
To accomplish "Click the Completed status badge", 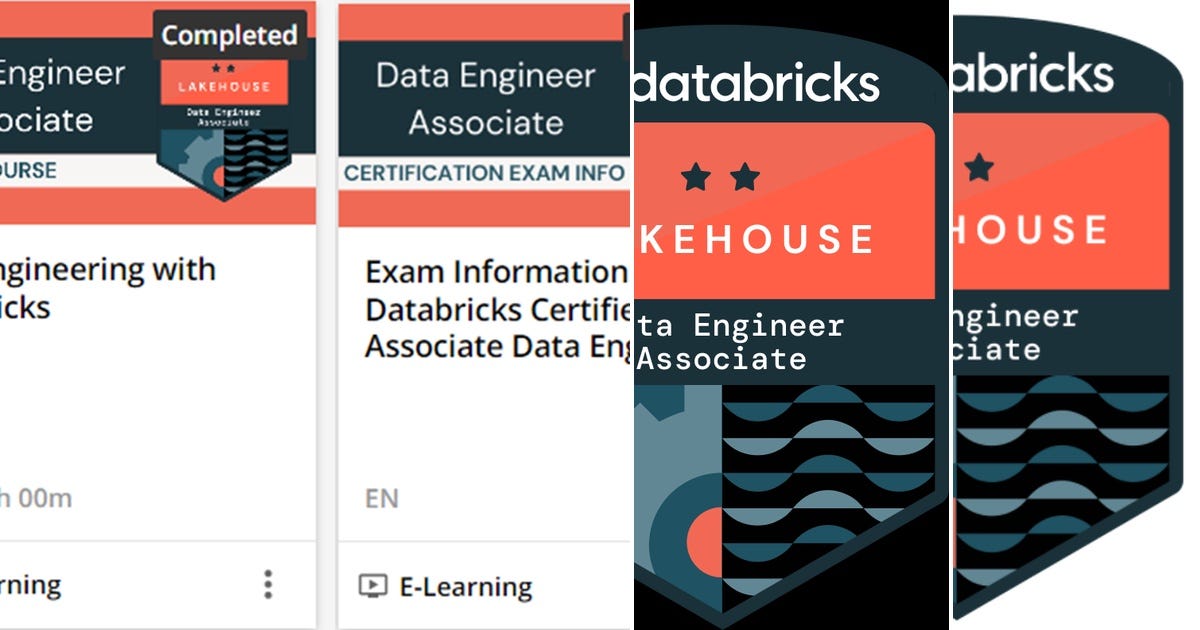I will (x=229, y=35).
